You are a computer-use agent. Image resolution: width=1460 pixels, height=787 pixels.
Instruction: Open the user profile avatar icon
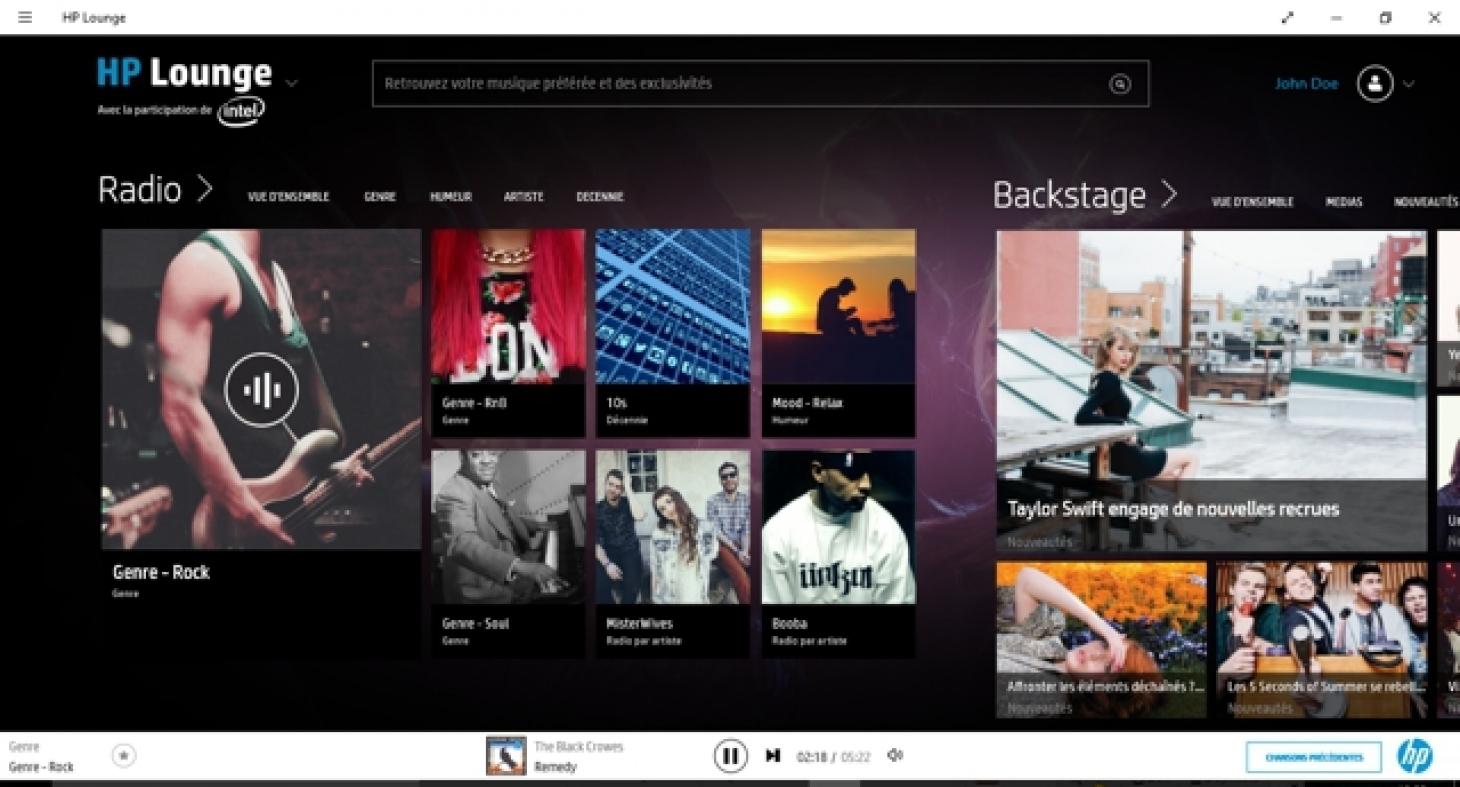tap(1375, 84)
